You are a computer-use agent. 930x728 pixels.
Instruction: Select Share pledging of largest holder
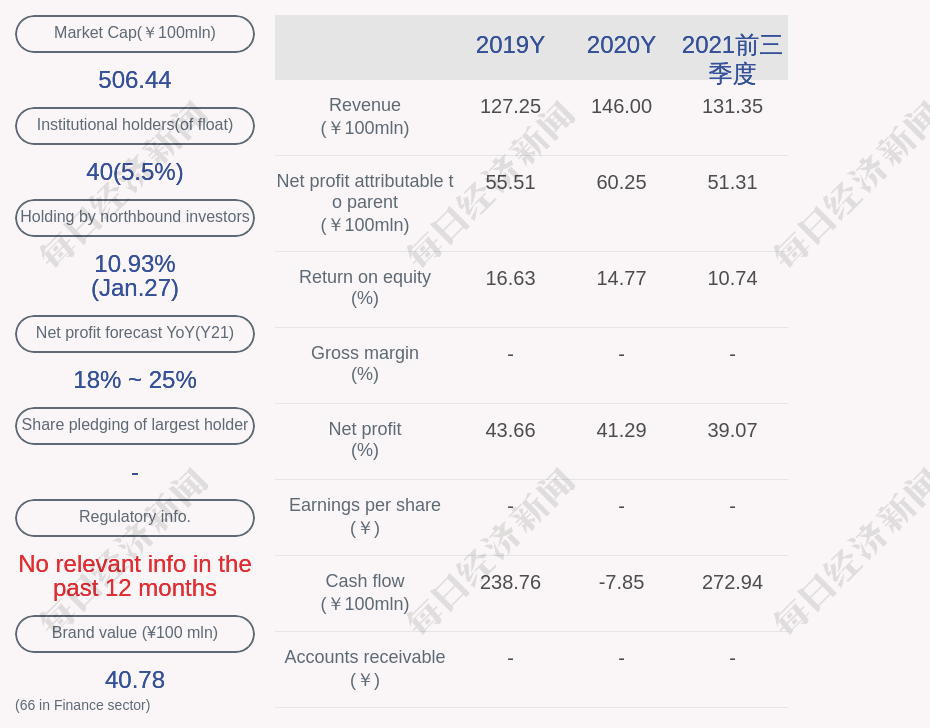135,425
